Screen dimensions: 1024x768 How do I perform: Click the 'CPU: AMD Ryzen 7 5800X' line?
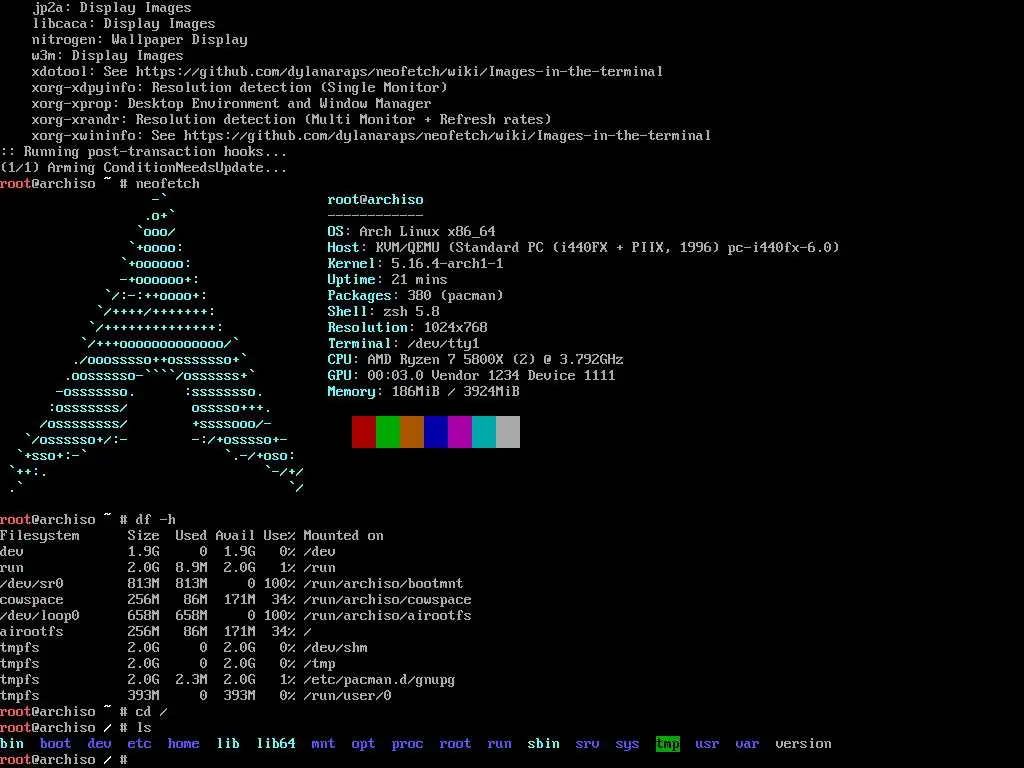click(475, 360)
